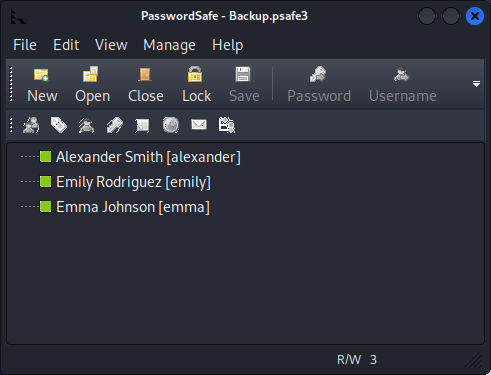Click the single user icon in lower toolbar
This screenshot has width=491, height=375.
point(87,125)
